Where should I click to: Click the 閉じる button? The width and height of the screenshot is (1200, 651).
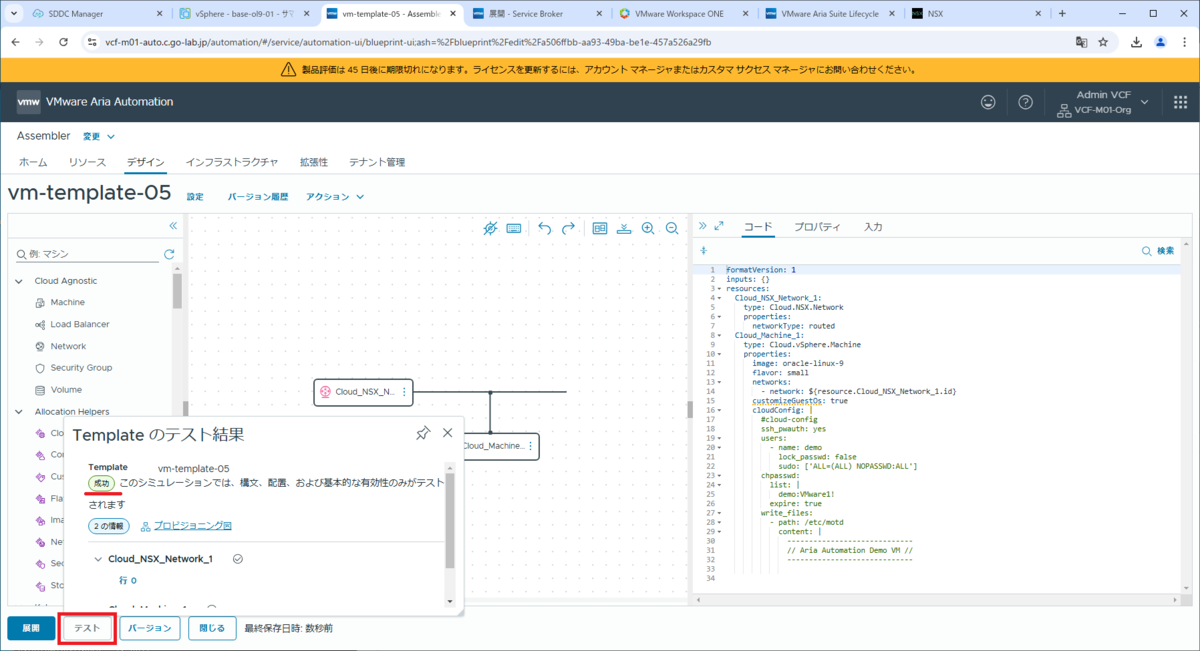[x=212, y=628]
